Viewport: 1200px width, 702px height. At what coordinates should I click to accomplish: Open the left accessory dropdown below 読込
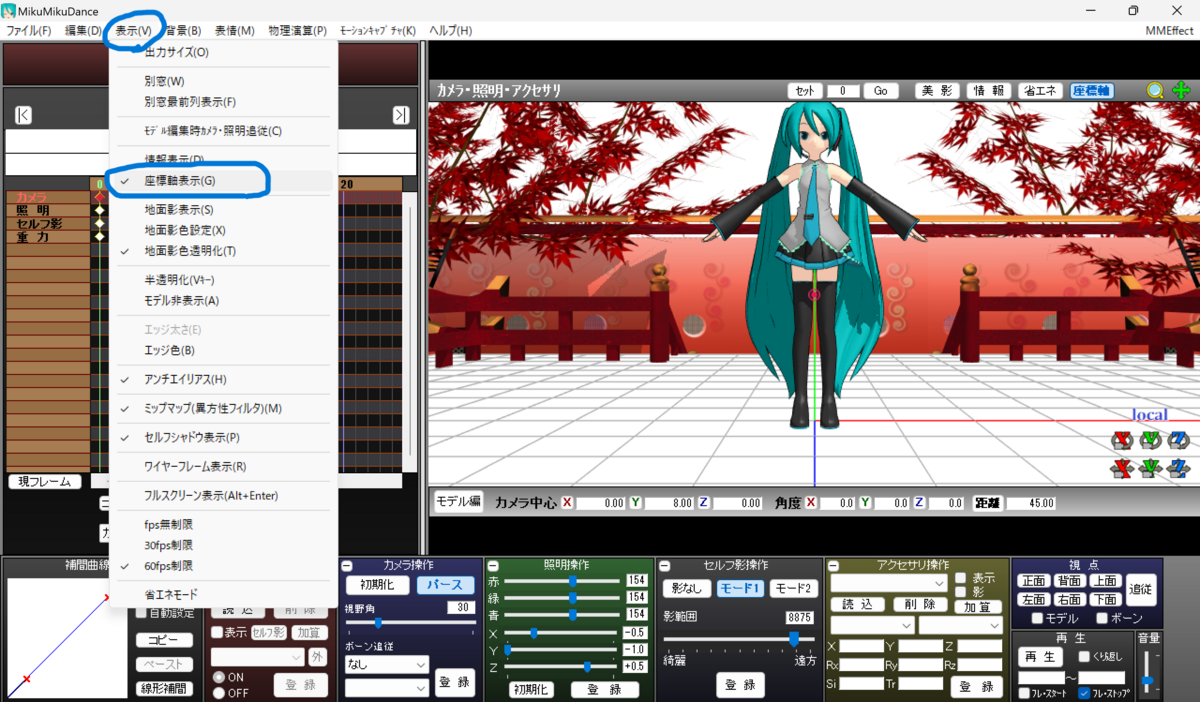(872, 625)
